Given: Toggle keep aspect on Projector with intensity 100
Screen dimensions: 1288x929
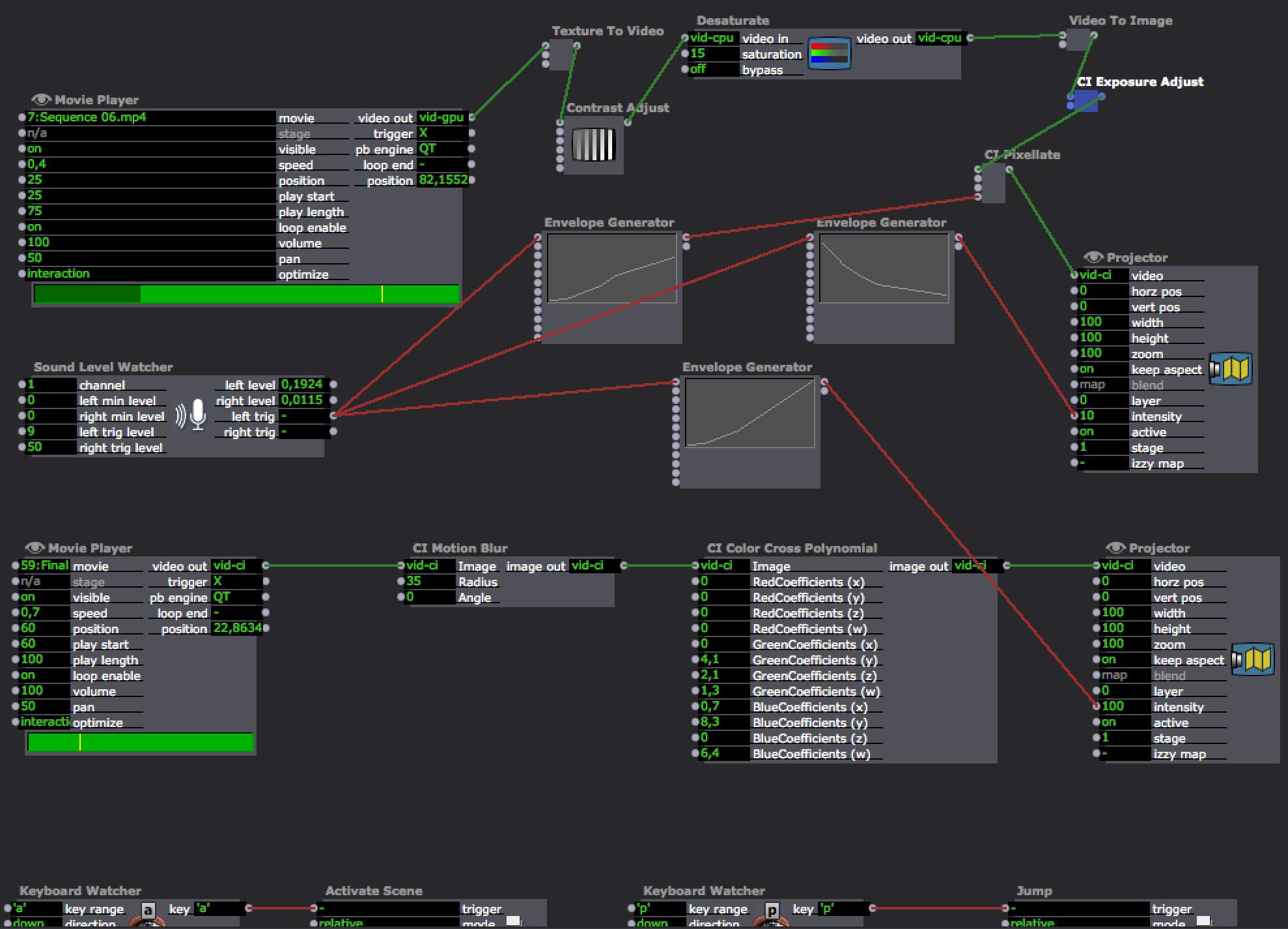Looking at the screenshot, I should click(x=1125, y=659).
